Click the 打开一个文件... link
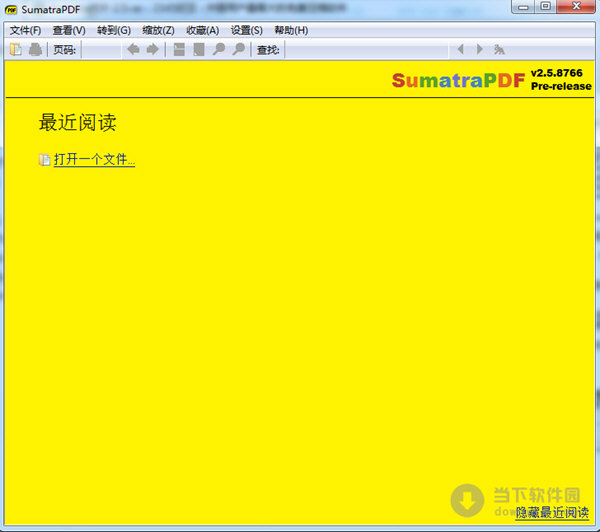The width and height of the screenshot is (600, 532). pyautogui.click(x=94, y=160)
